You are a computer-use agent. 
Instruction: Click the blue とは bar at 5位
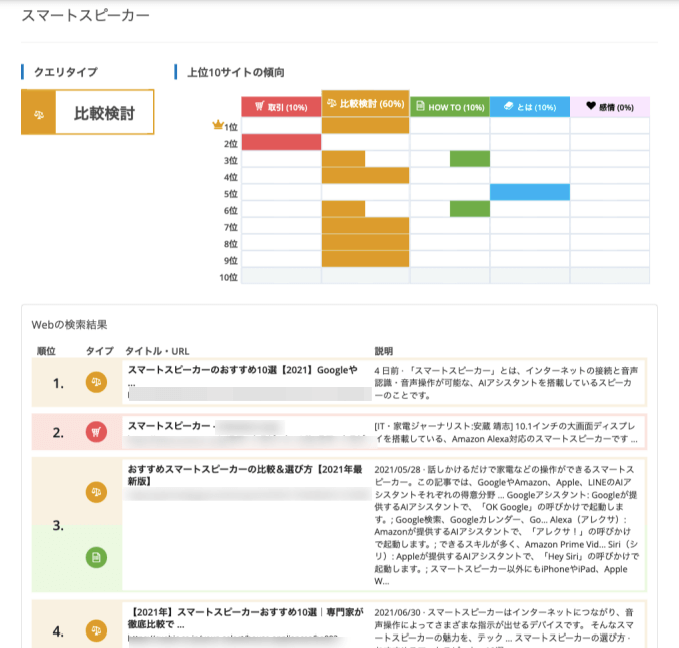click(x=530, y=192)
